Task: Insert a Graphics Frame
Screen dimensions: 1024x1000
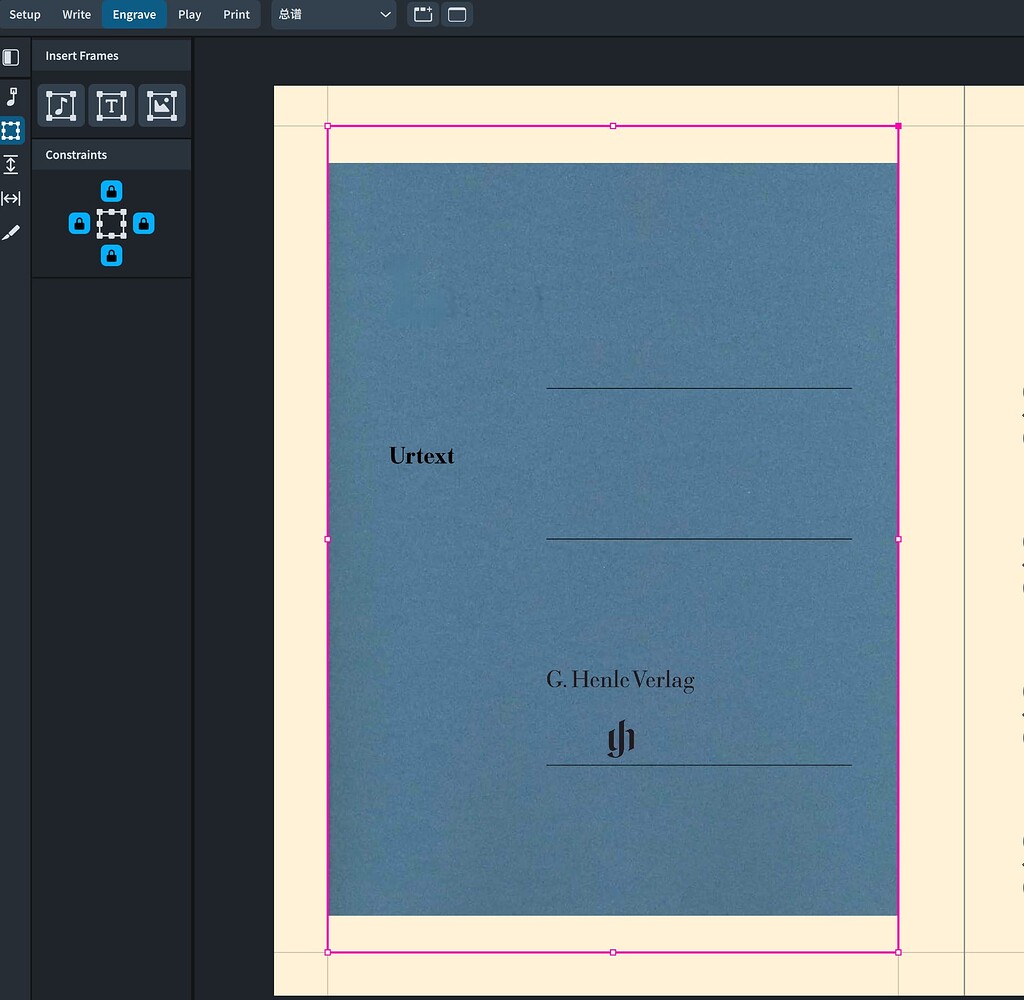Action: 162,105
